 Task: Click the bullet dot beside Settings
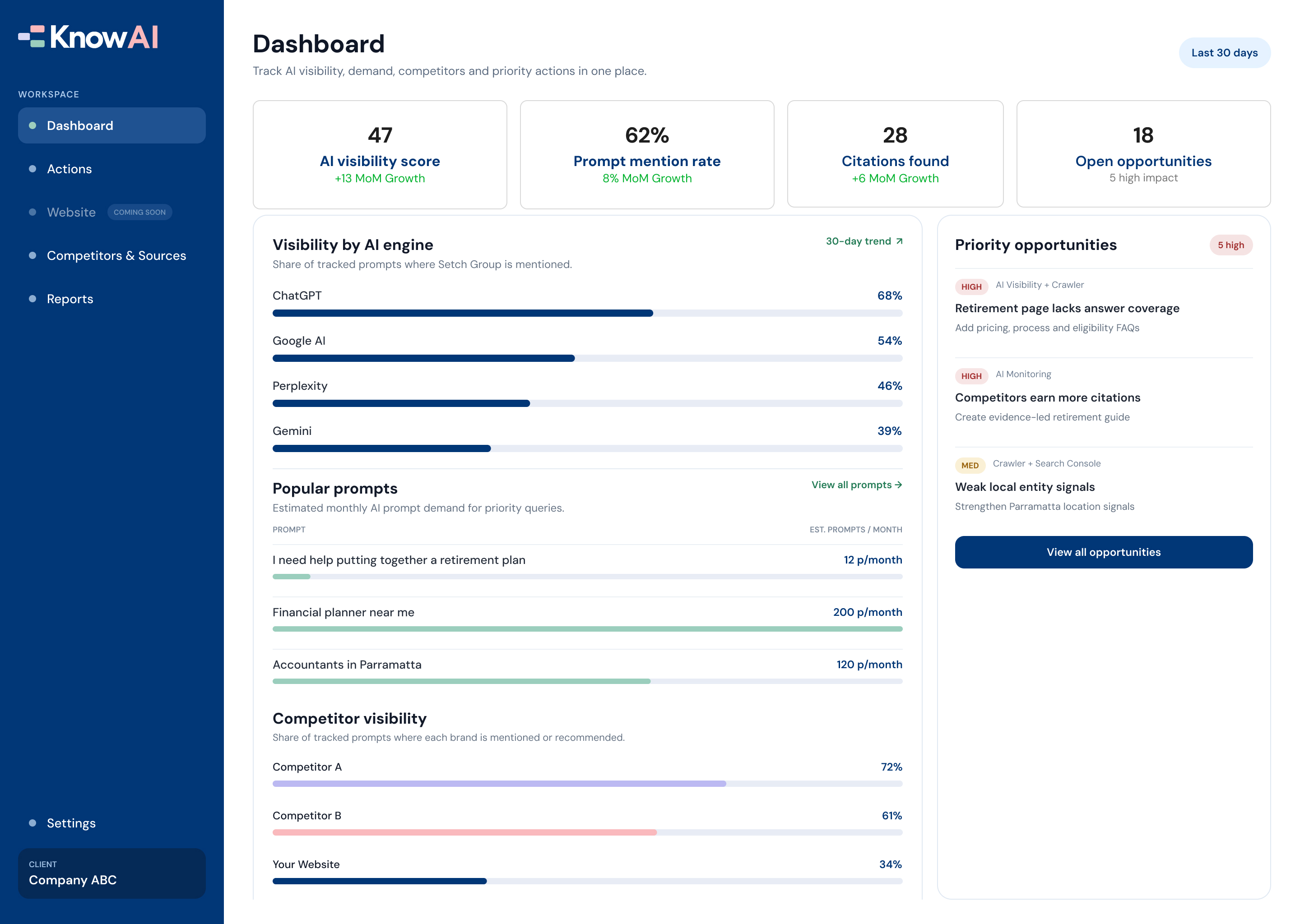click(x=32, y=823)
